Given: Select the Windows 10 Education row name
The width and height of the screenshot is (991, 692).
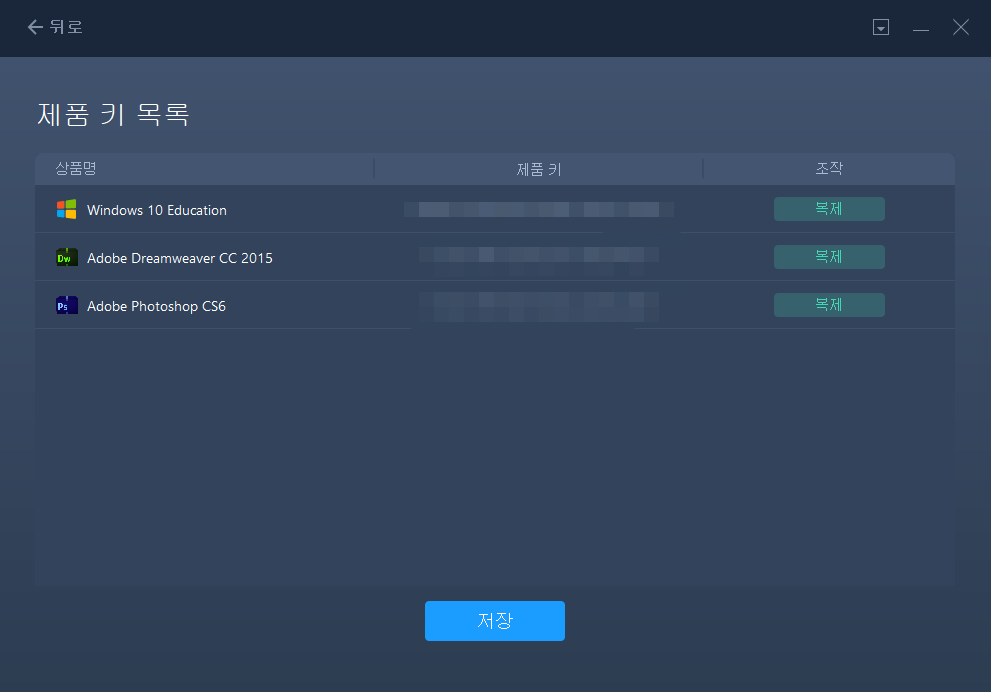Looking at the screenshot, I should click(x=157, y=210).
